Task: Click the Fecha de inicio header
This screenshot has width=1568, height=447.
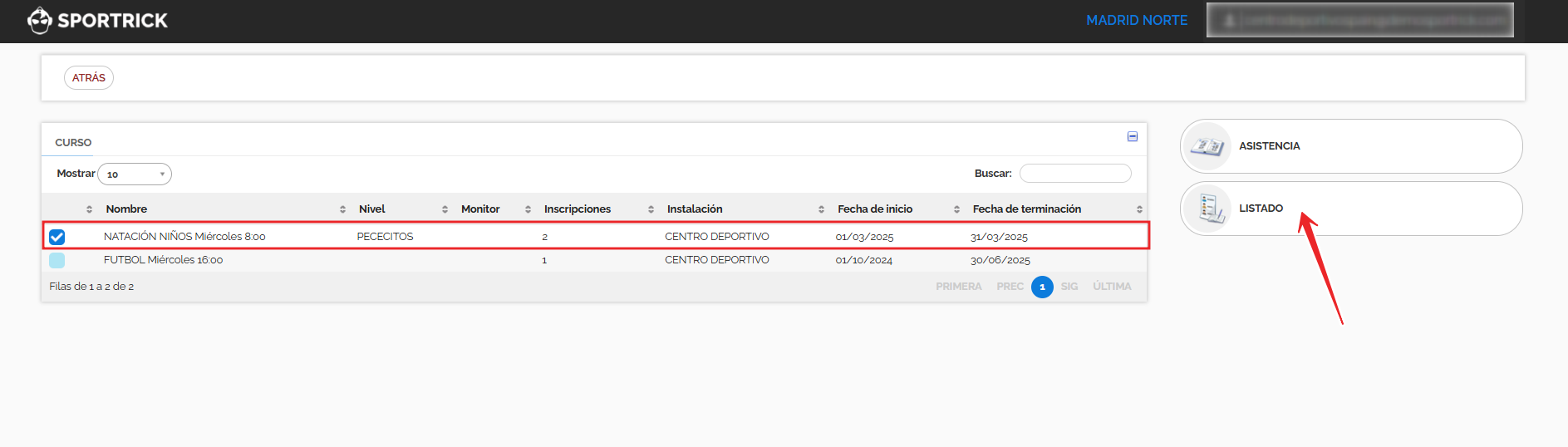Action: (x=875, y=209)
